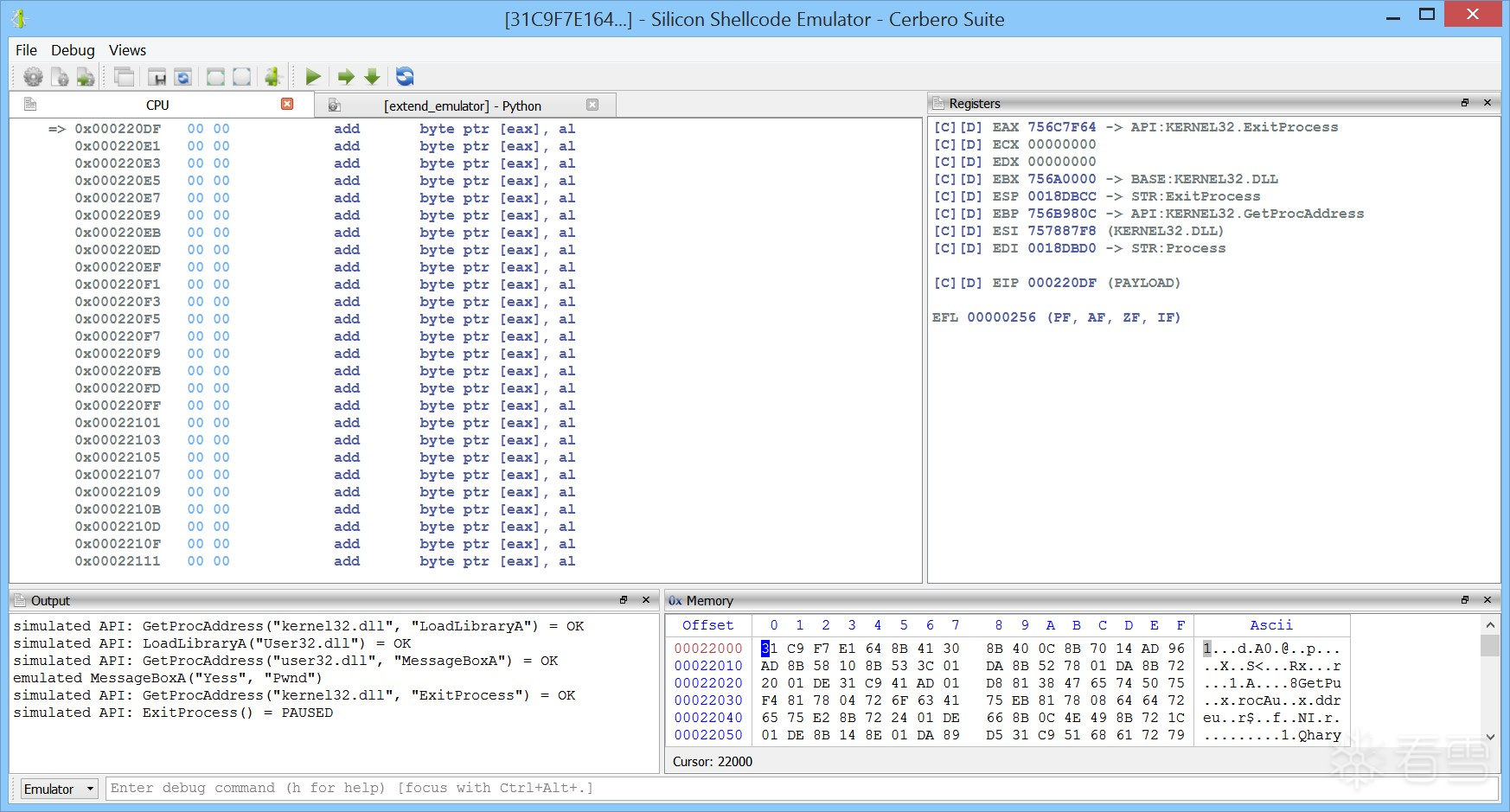This screenshot has height=812, width=1510.
Task: Click the gear settings icon in toolbar
Action: tap(33, 77)
